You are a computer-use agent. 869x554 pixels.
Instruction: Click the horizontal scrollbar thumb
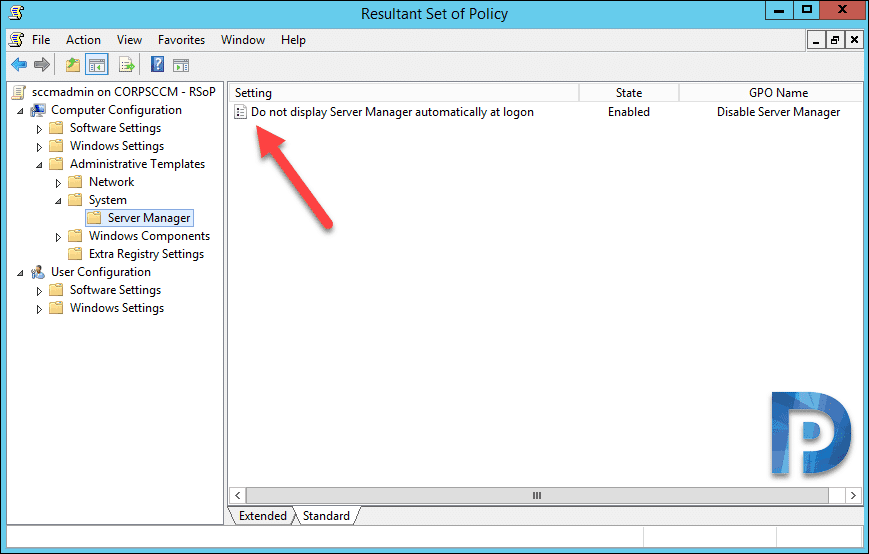[x=537, y=495]
